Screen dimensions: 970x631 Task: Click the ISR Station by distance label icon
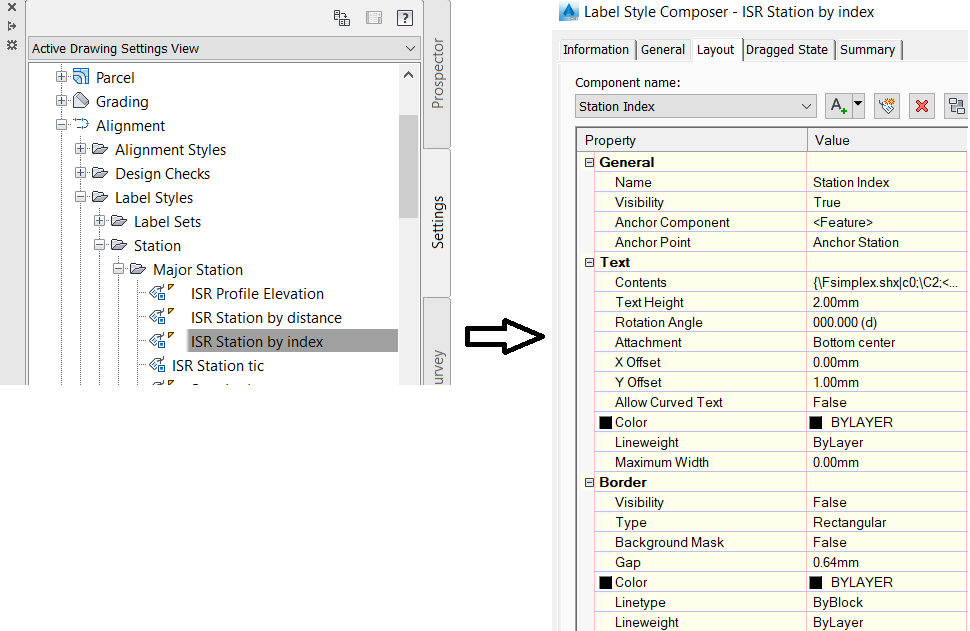coord(161,316)
